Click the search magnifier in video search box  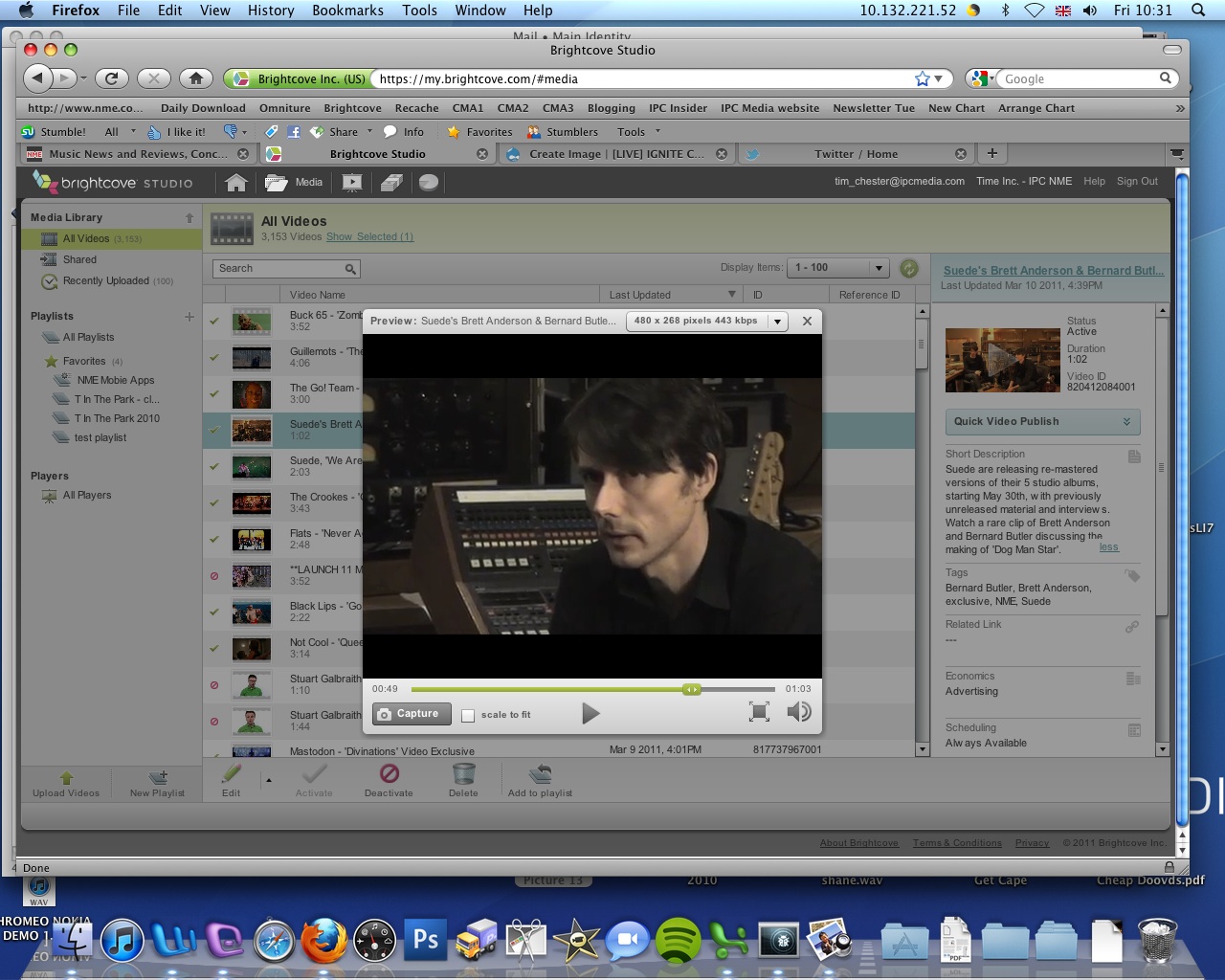click(350, 269)
